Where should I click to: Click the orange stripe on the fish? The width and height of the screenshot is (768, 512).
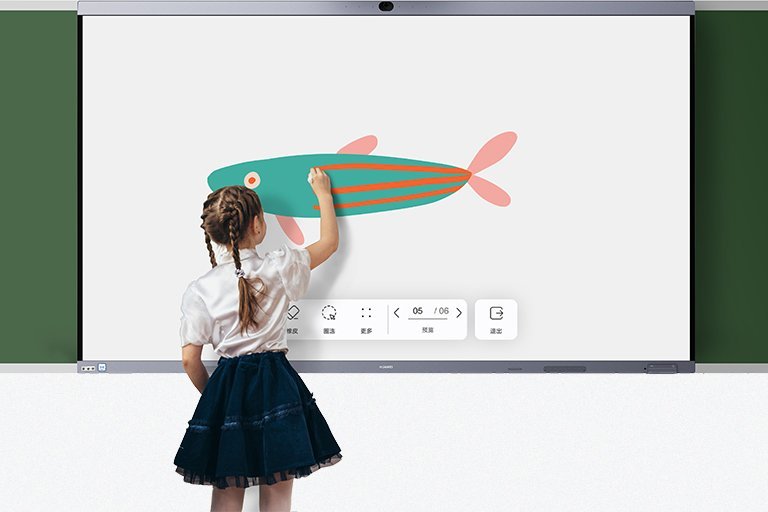click(400, 185)
